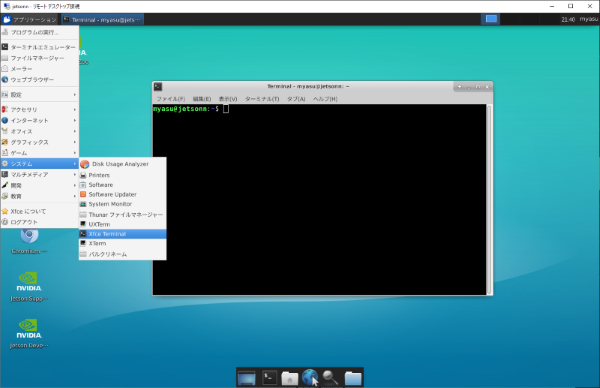Expand the ゲーム submenu

click(x=40, y=153)
